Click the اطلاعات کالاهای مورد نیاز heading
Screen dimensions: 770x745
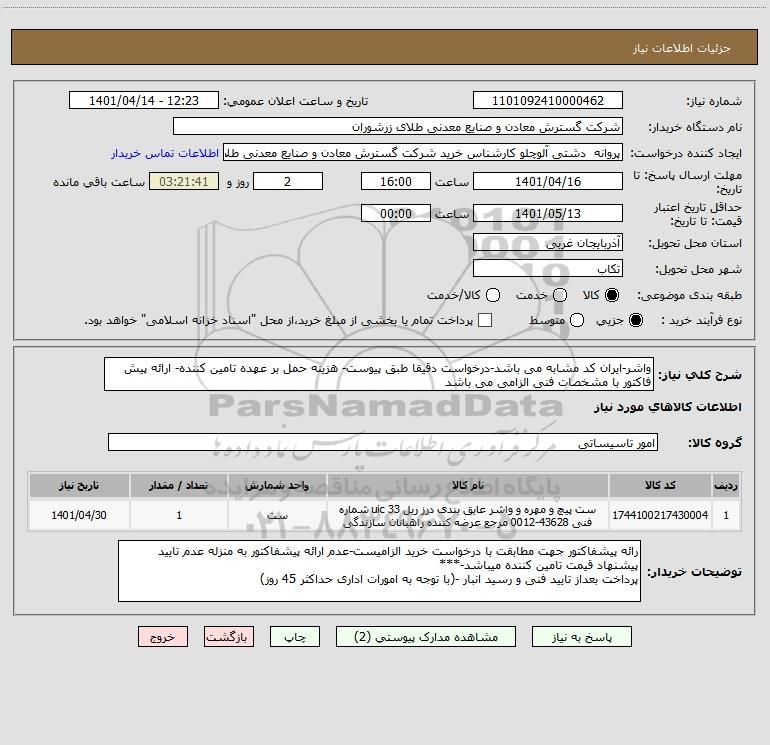click(x=667, y=407)
